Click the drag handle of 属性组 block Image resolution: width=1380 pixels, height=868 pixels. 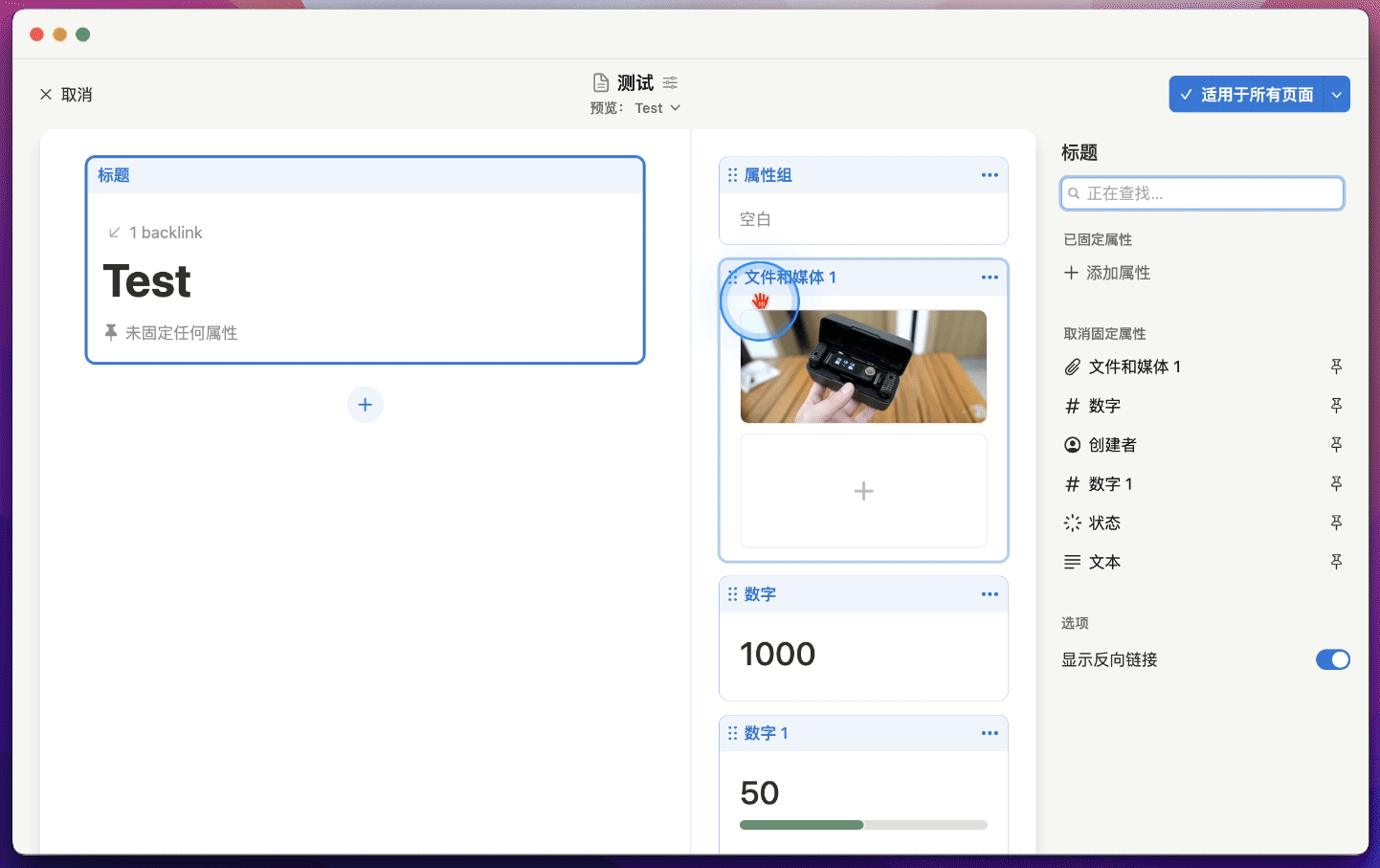[x=732, y=175]
